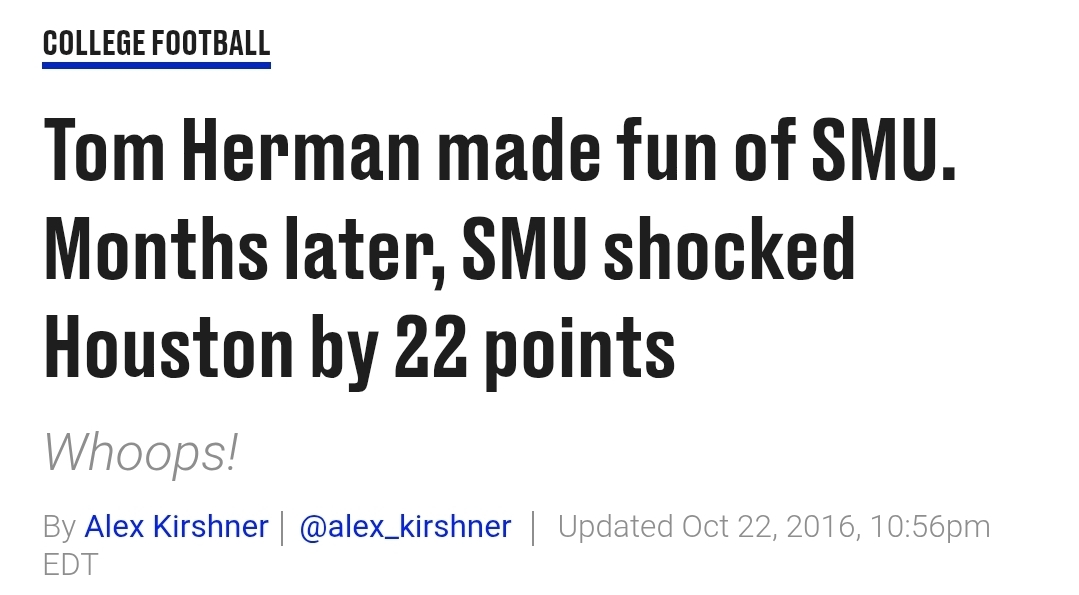1079x595 pixels.
Task: Open the College Football category link
Action: [156, 43]
